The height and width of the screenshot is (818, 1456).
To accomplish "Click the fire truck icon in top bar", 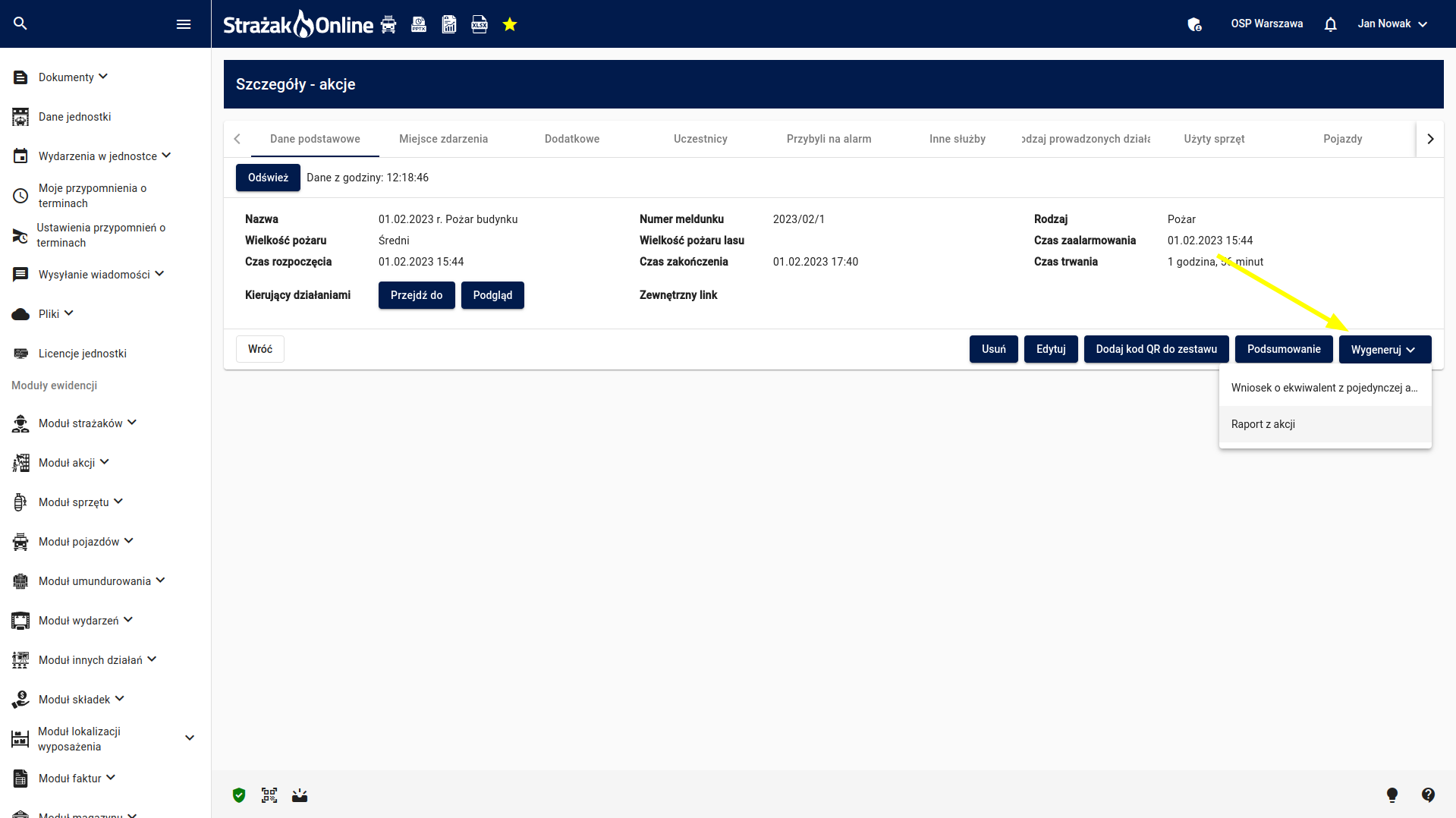I will click(x=388, y=24).
